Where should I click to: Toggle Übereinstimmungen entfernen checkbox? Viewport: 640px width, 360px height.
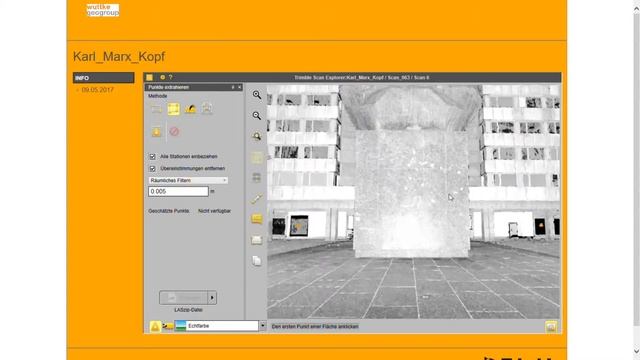(x=153, y=169)
